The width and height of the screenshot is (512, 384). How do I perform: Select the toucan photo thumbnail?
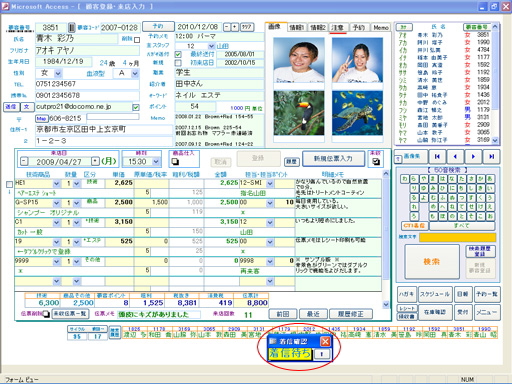(x=299, y=113)
